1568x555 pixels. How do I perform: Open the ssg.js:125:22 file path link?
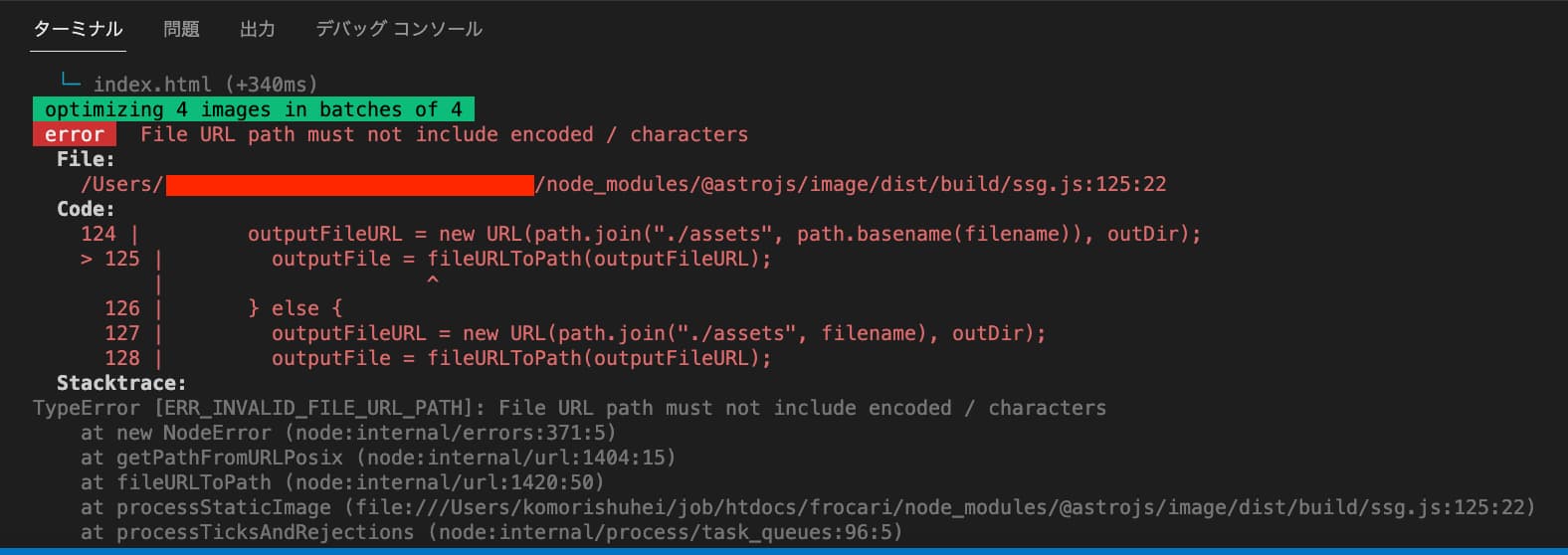coord(624,184)
